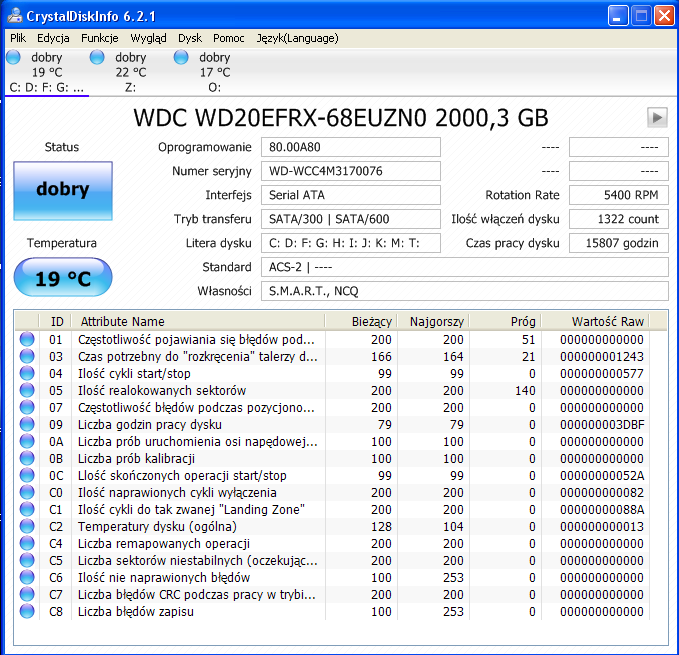This screenshot has width=679, height=655.
Task: Click status orb of attribute C7
Action: [27, 594]
